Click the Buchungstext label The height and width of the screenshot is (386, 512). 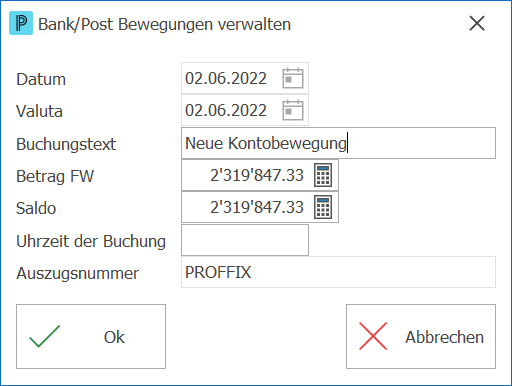tap(66, 144)
